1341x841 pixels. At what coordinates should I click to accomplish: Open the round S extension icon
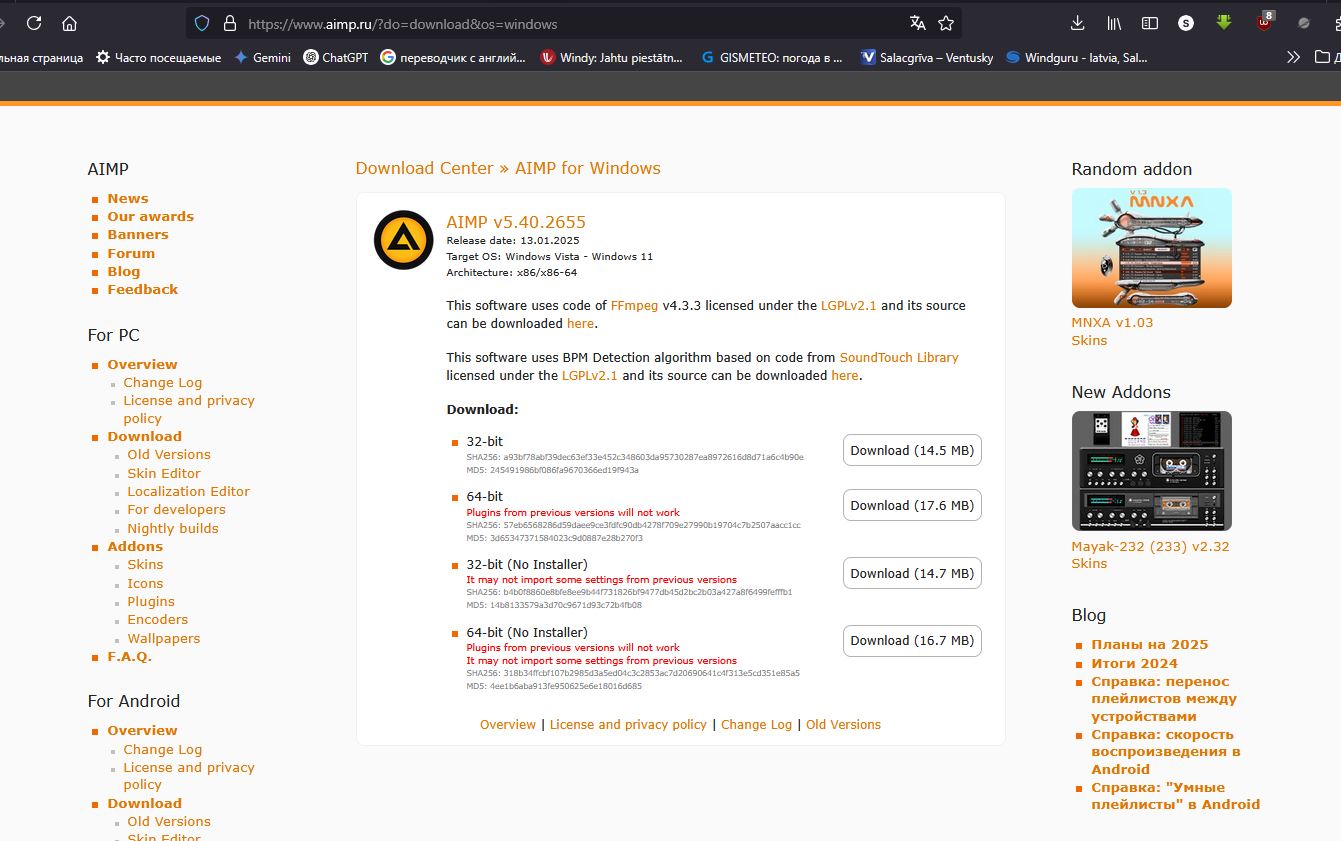pyautogui.click(x=1186, y=23)
